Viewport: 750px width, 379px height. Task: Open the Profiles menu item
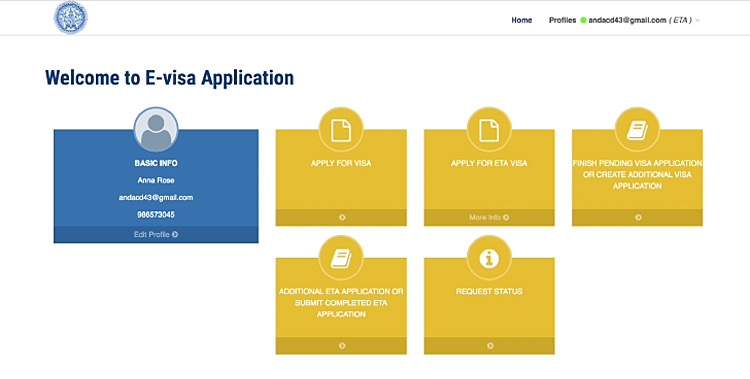click(x=562, y=20)
